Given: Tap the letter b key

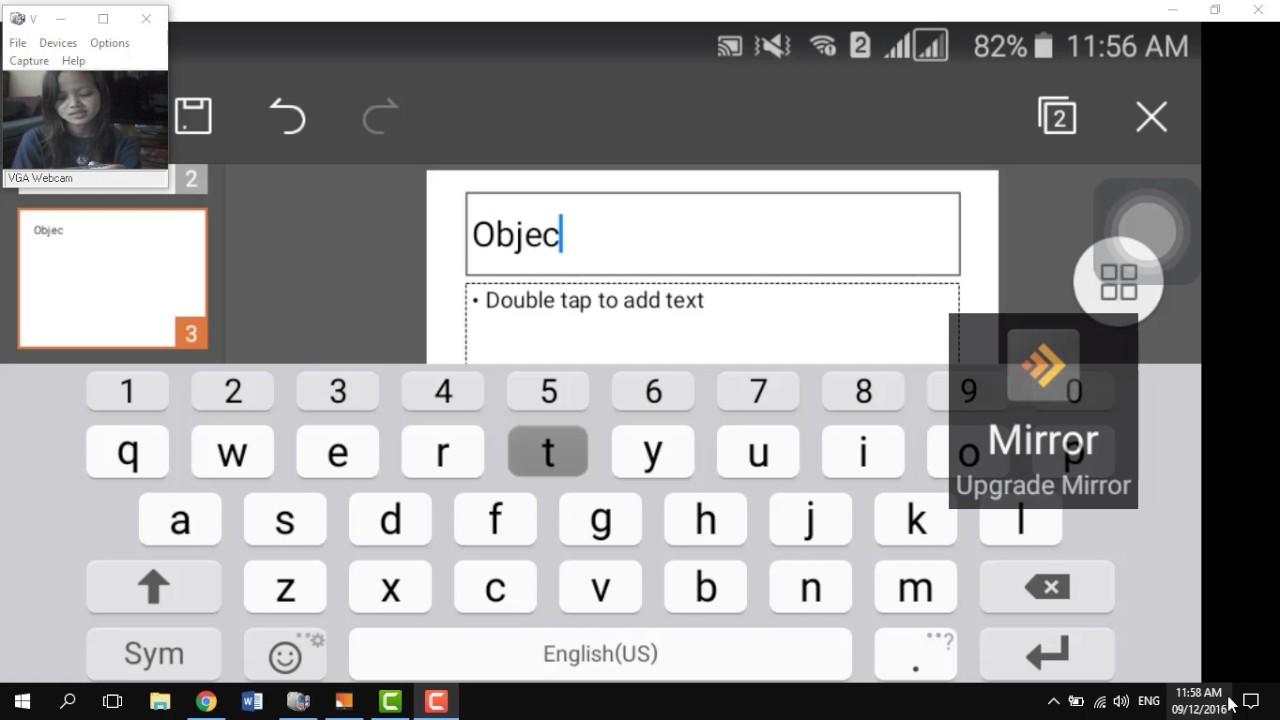Looking at the screenshot, I should [705, 587].
